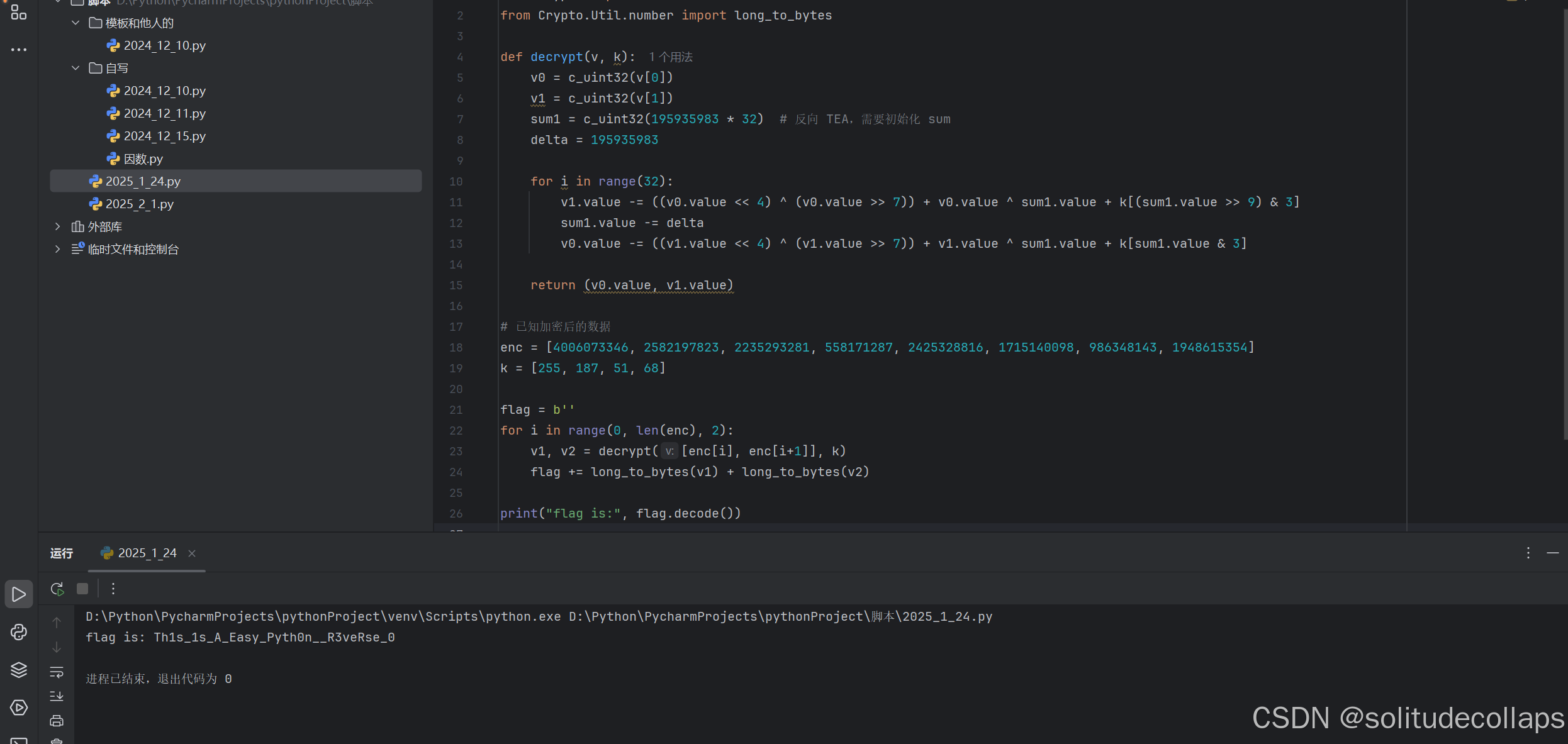Close the 2025_1_24 run tab
Viewport: 1568px width, 744px height.
point(192,553)
